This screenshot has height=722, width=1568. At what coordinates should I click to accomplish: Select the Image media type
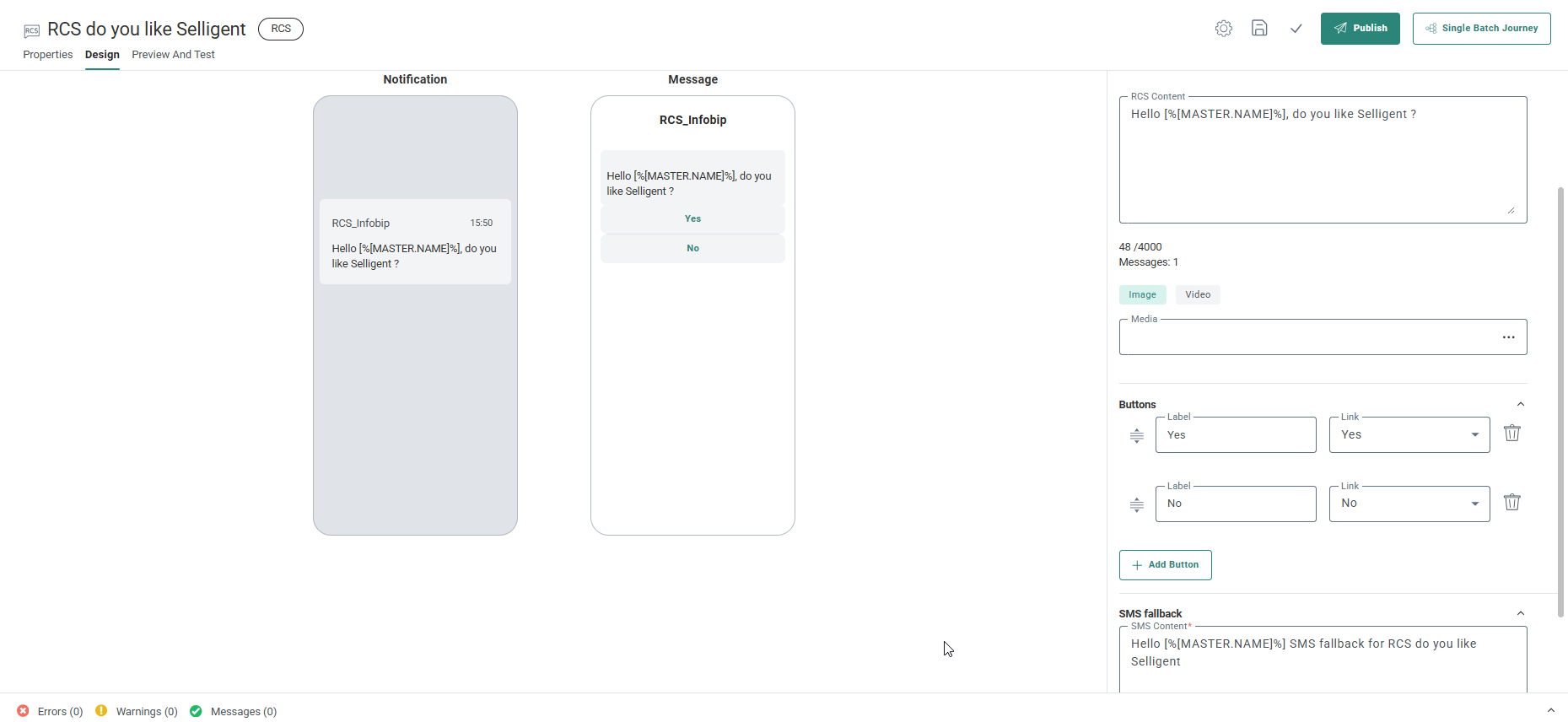point(1142,294)
